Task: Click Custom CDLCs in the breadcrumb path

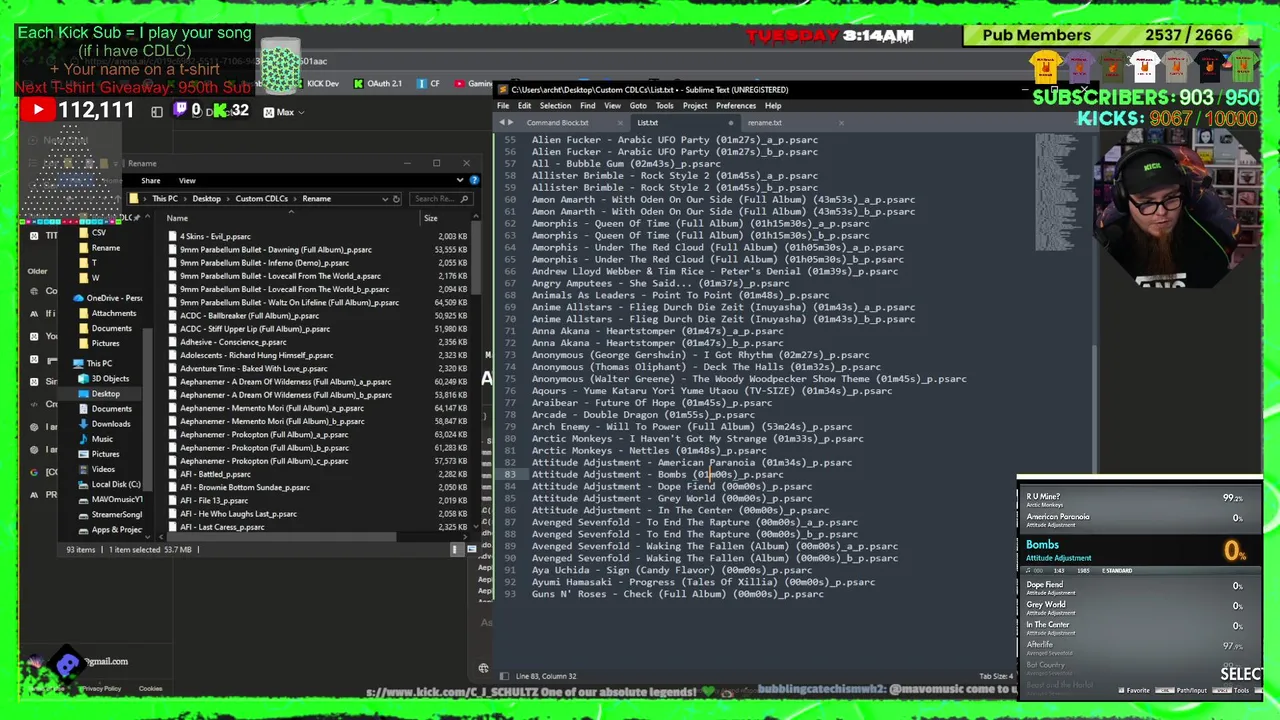Action: tap(261, 199)
